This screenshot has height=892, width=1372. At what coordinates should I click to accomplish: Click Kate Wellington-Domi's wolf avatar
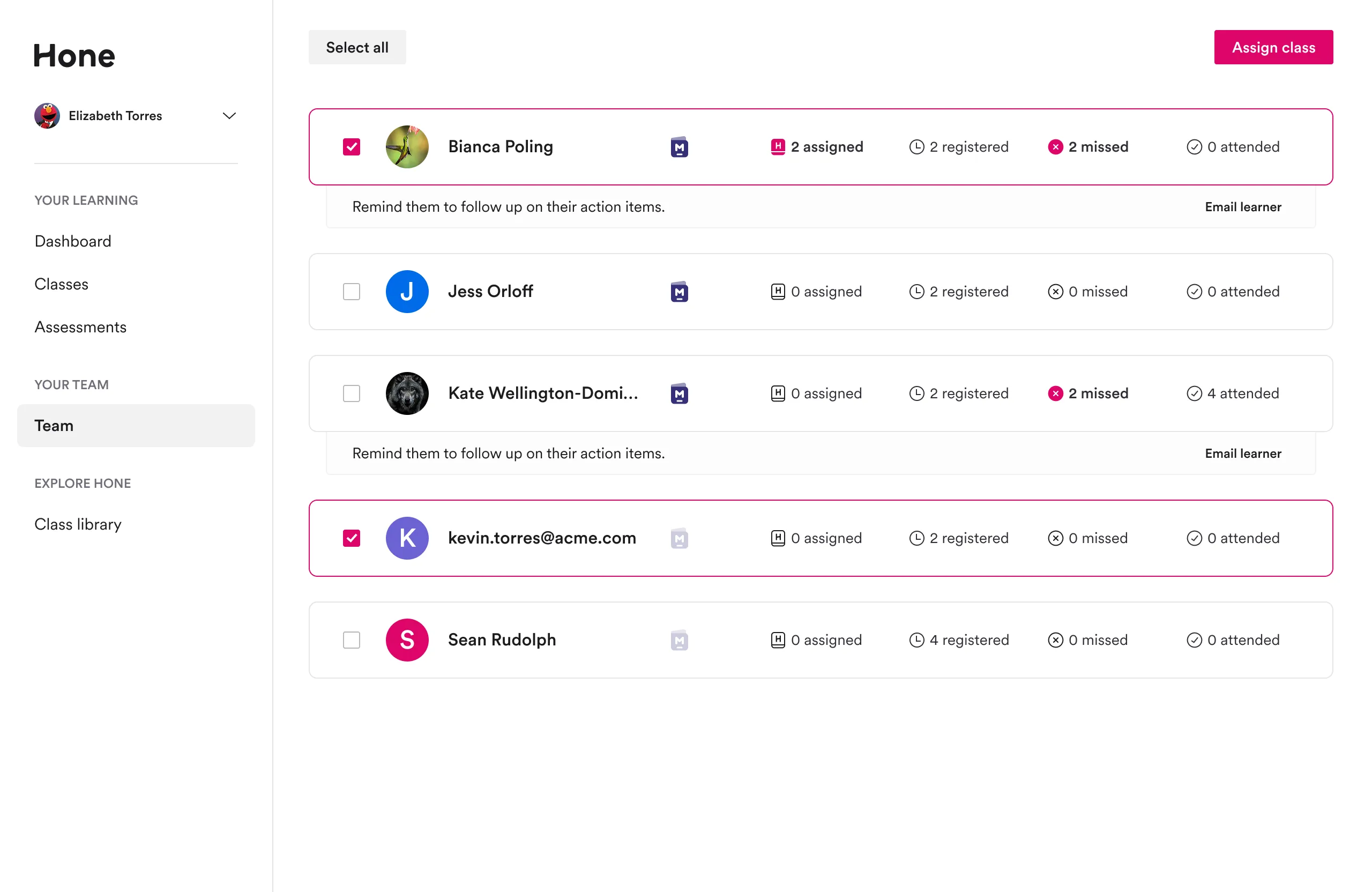(407, 394)
